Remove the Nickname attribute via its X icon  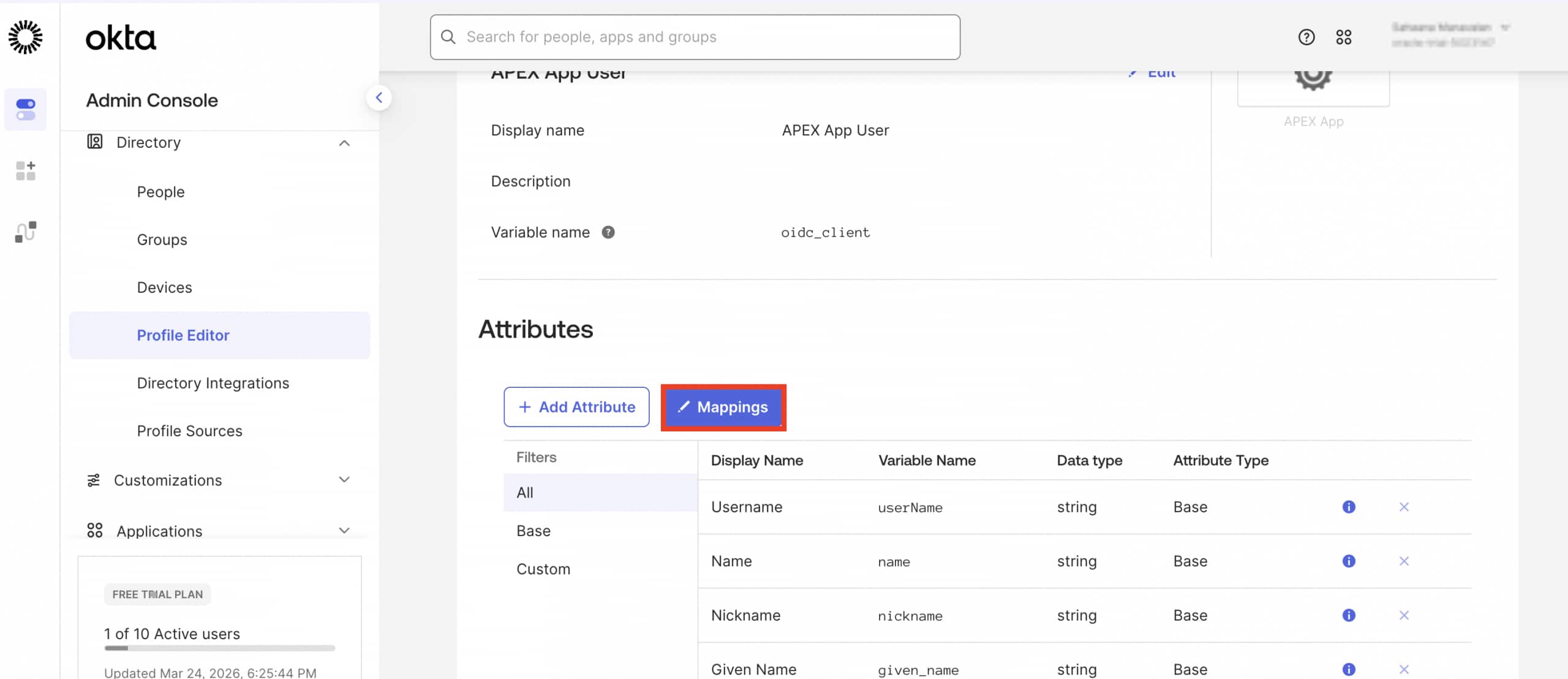click(1404, 615)
